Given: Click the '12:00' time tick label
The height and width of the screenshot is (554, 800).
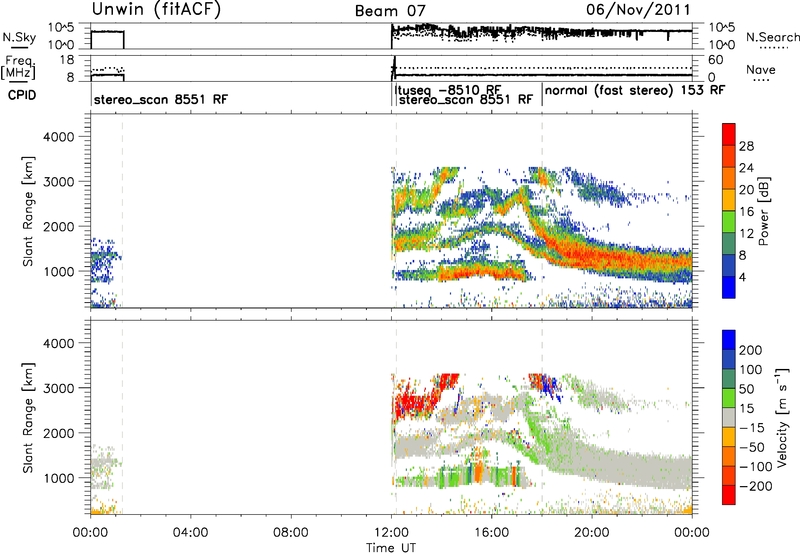Looking at the screenshot, I should pos(391,533).
